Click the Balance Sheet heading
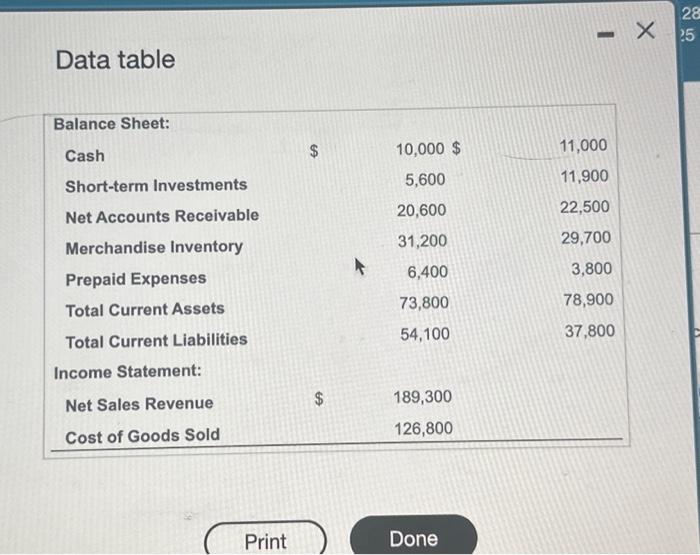 click(x=112, y=124)
